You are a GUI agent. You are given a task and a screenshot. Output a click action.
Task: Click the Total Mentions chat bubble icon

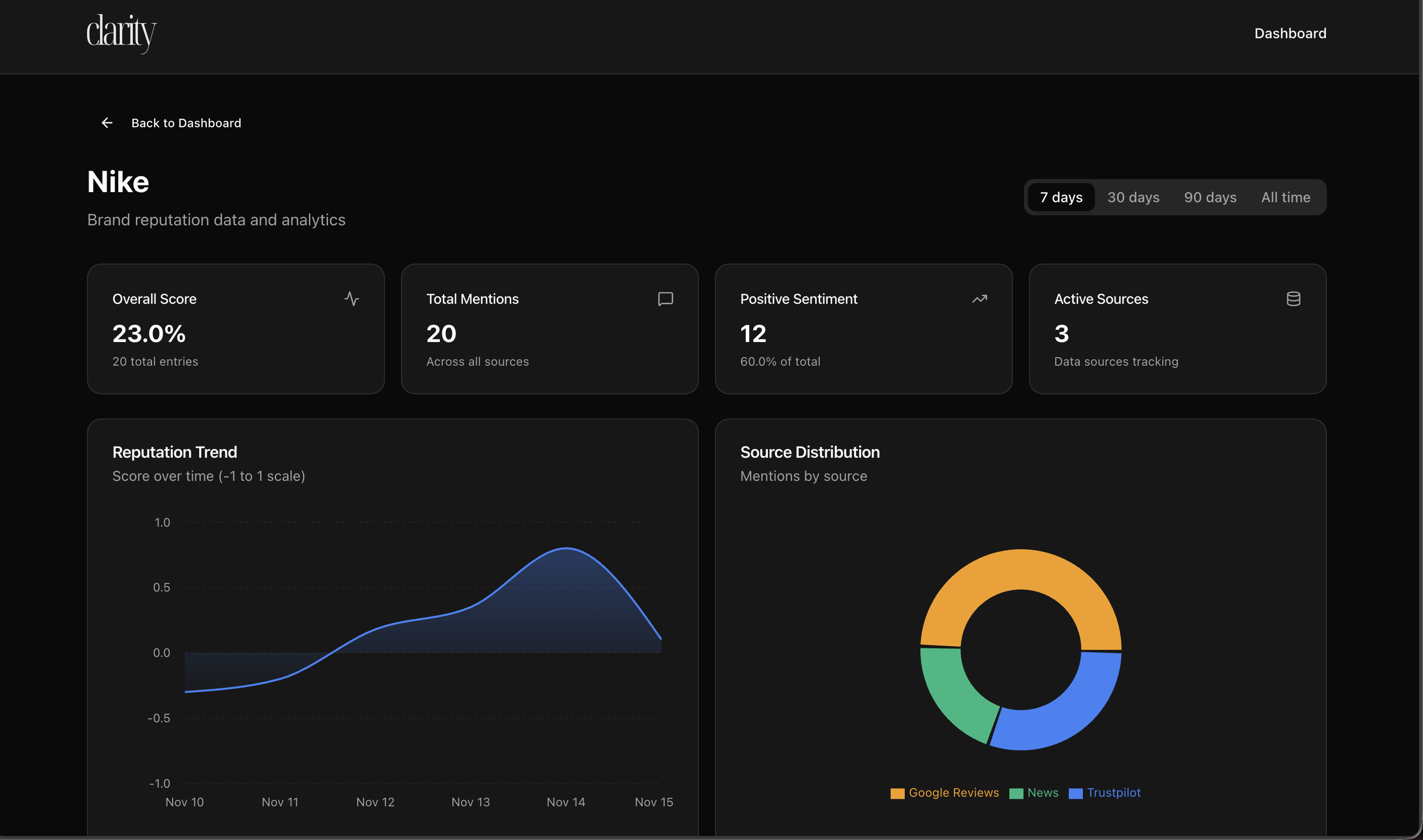click(665, 299)
